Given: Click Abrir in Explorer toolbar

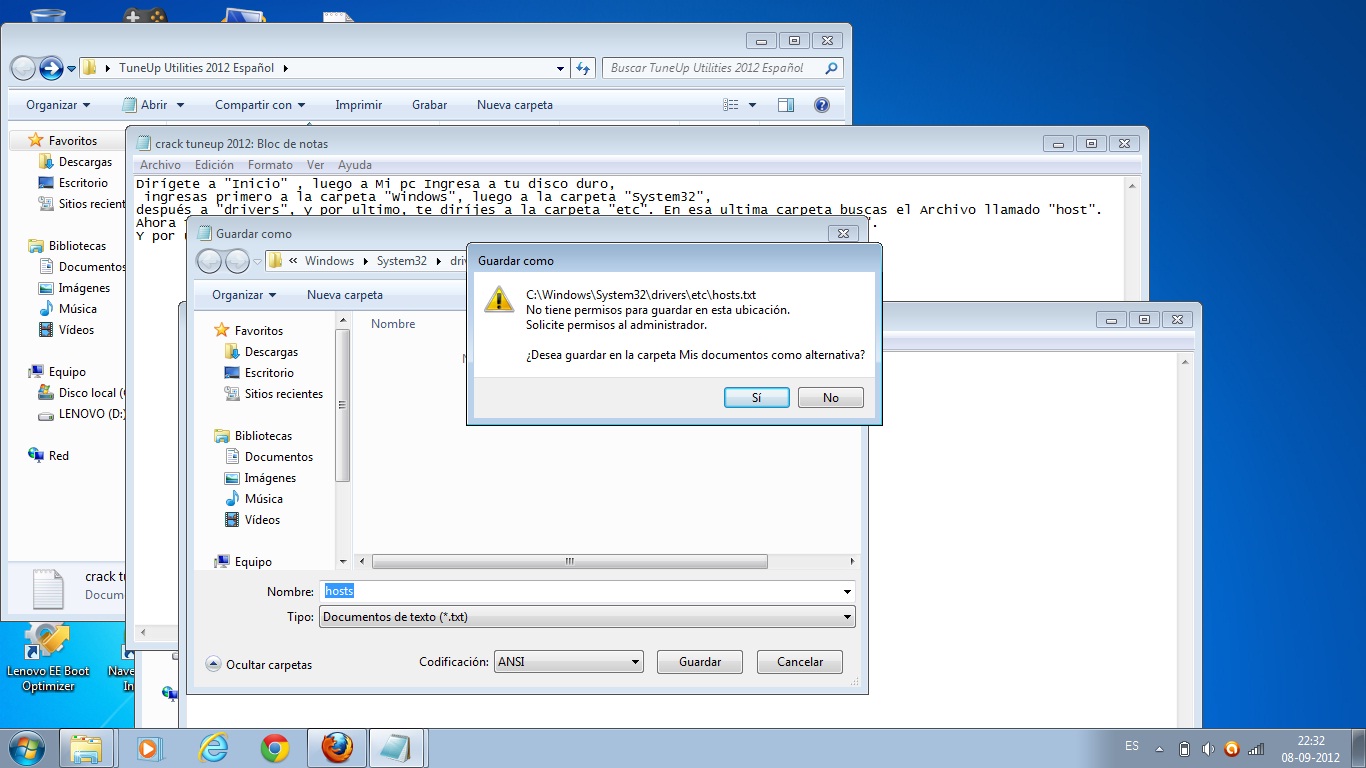Looking at the screenshot, I should pyautogui.click(x=153, y=105).
